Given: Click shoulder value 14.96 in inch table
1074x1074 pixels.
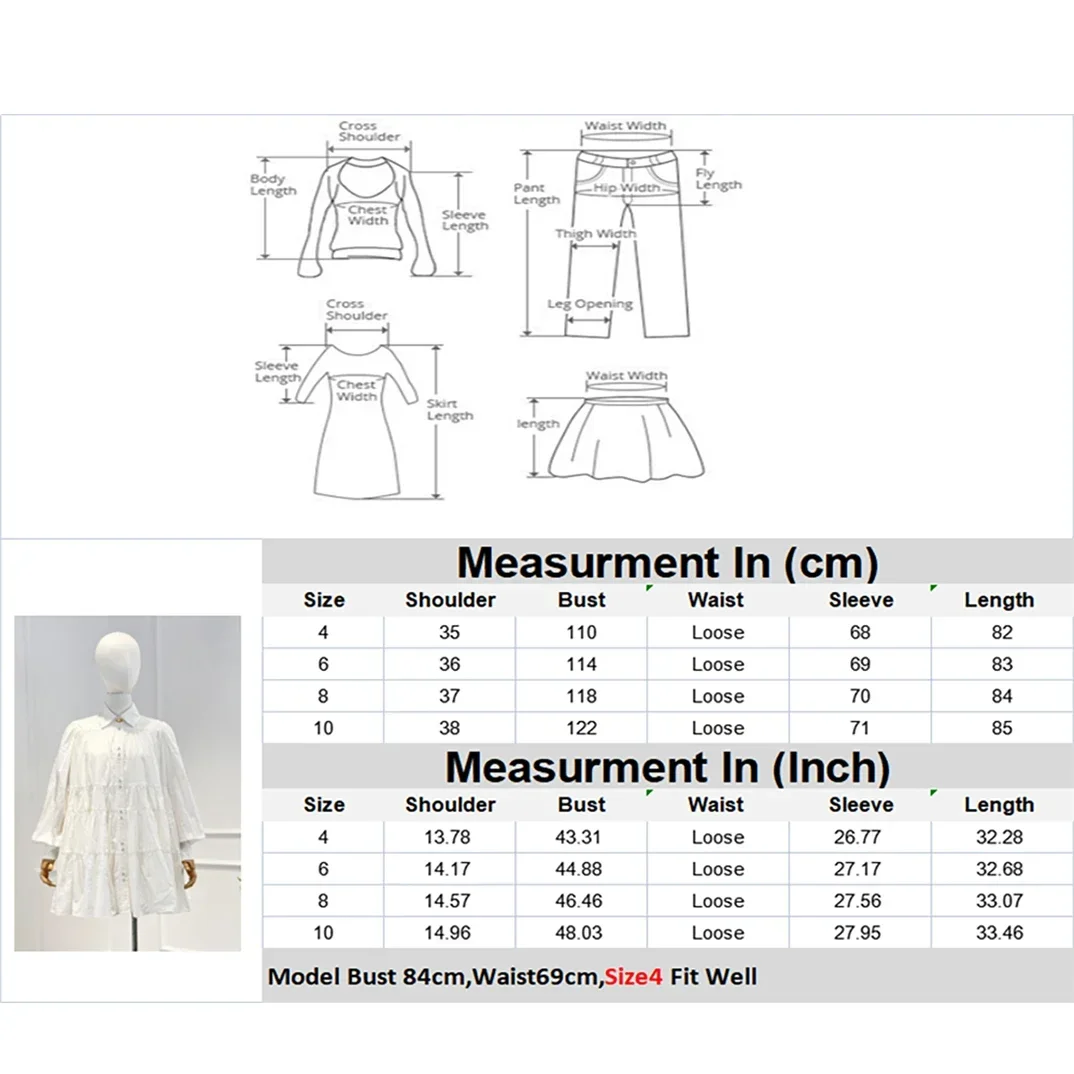Looking at the screenshot, I should click(447, 933).
